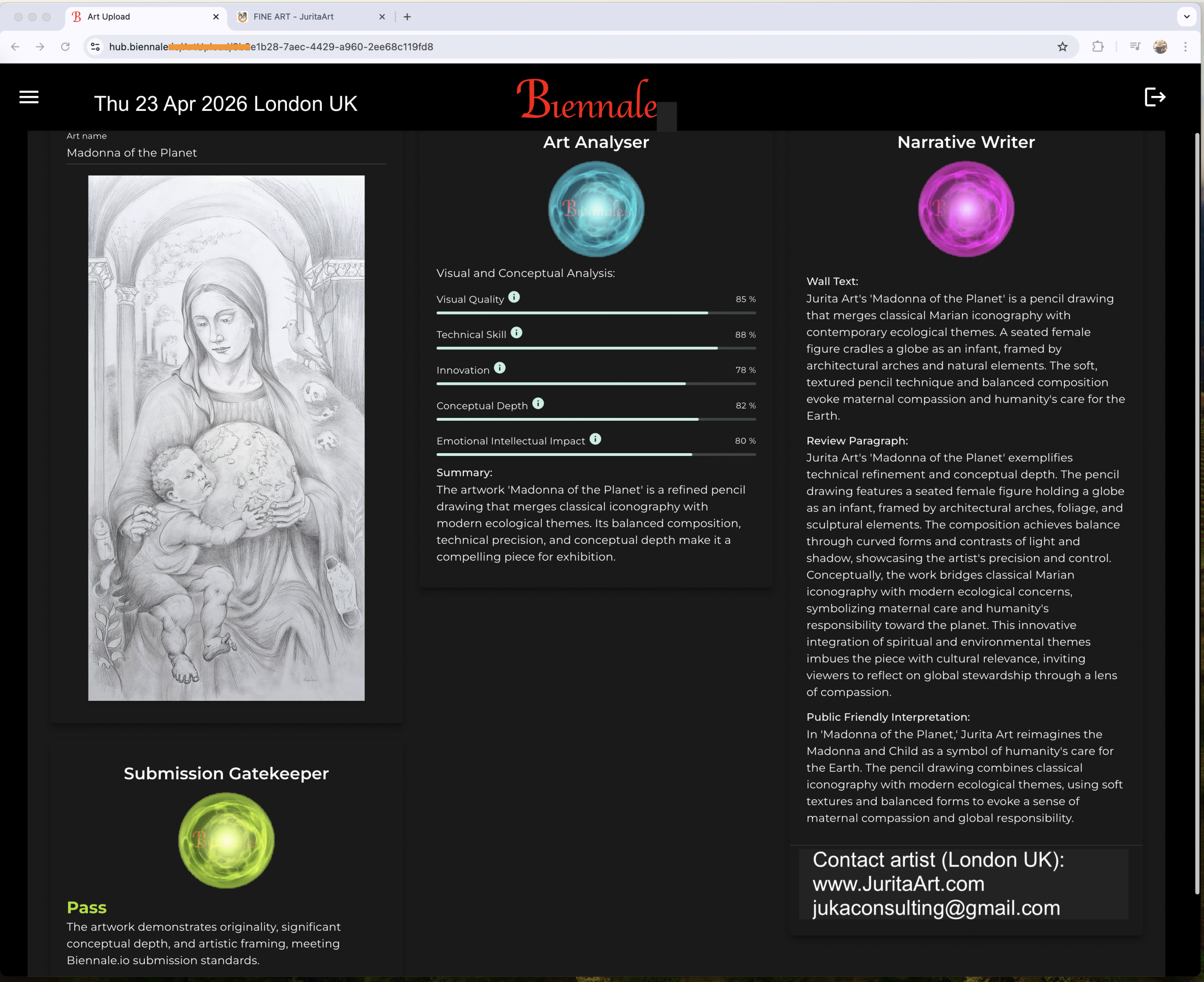Expand the tab search dropdown arrow
The height and width of the screenshot is (982, 1204).
pyautogui.click(x=1187, y=16)
